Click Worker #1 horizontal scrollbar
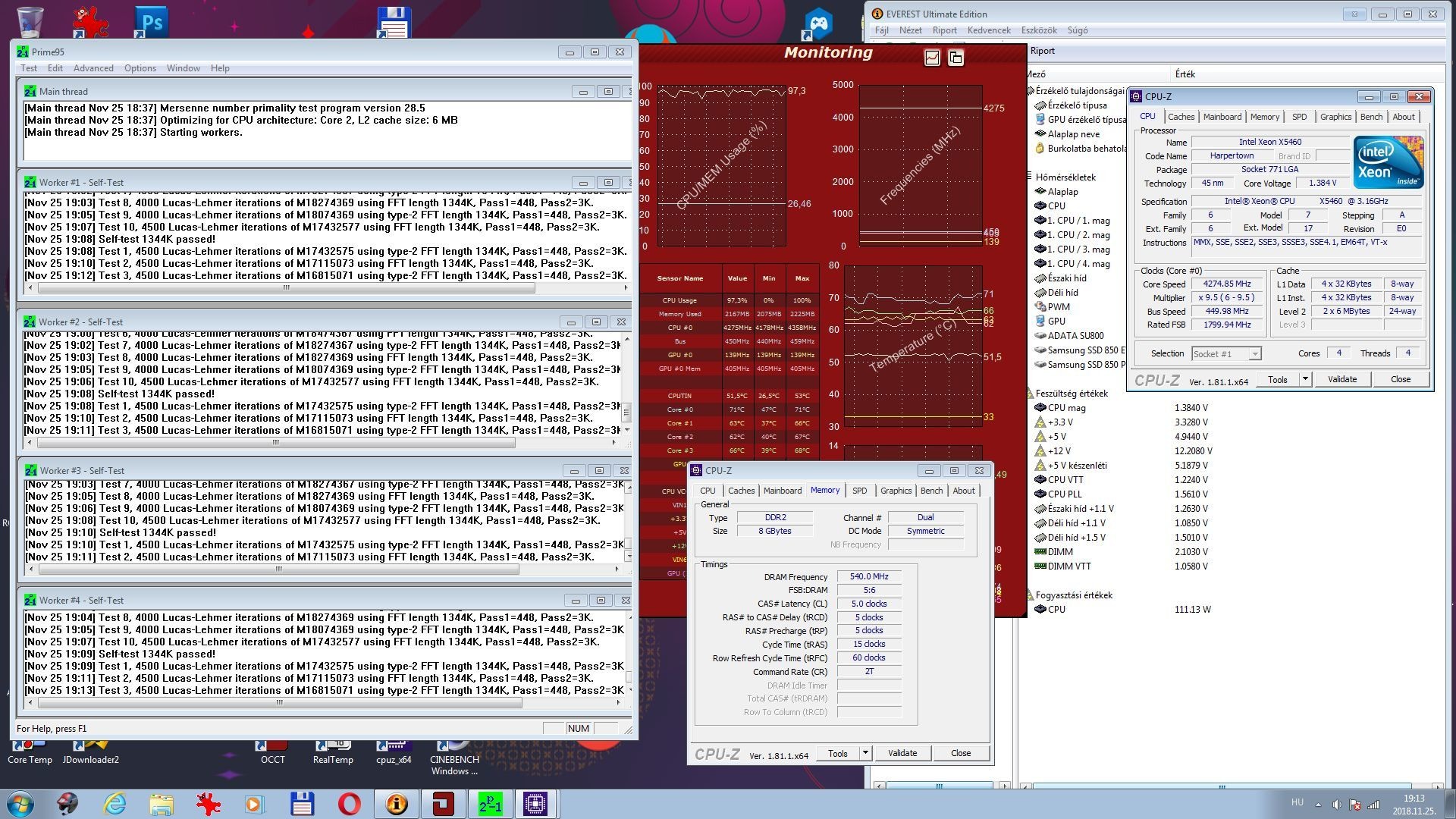 click(286, 288)
